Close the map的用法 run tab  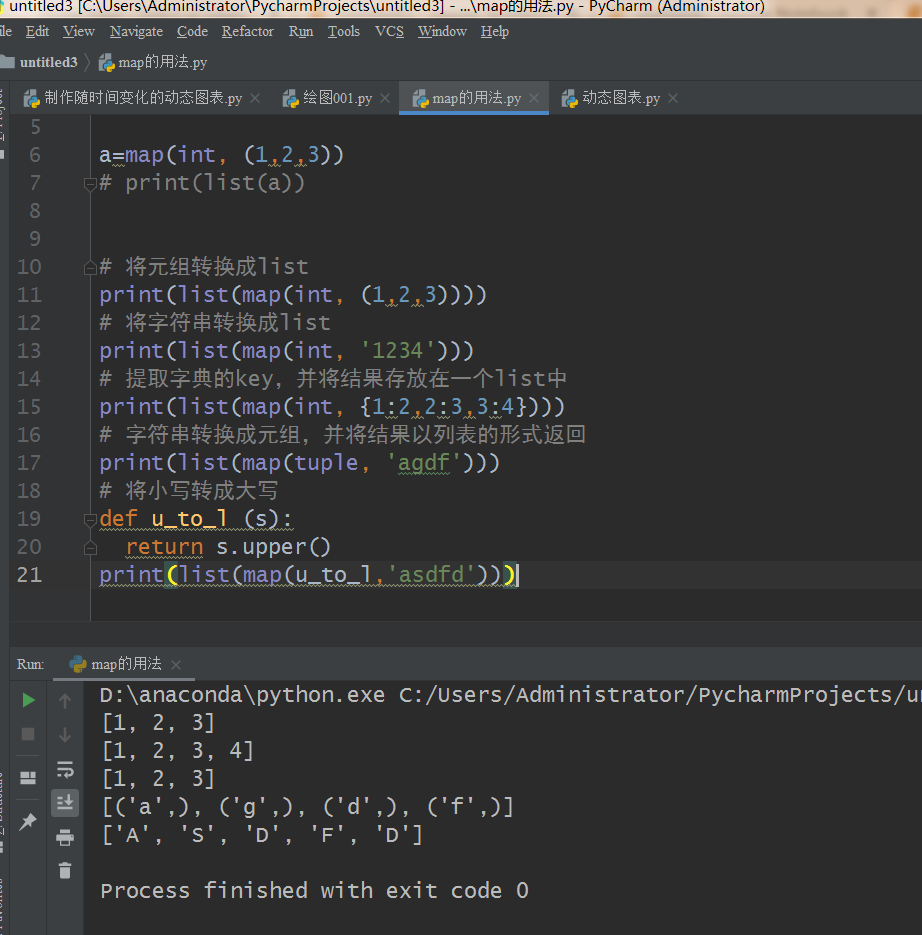pos(176,664)
